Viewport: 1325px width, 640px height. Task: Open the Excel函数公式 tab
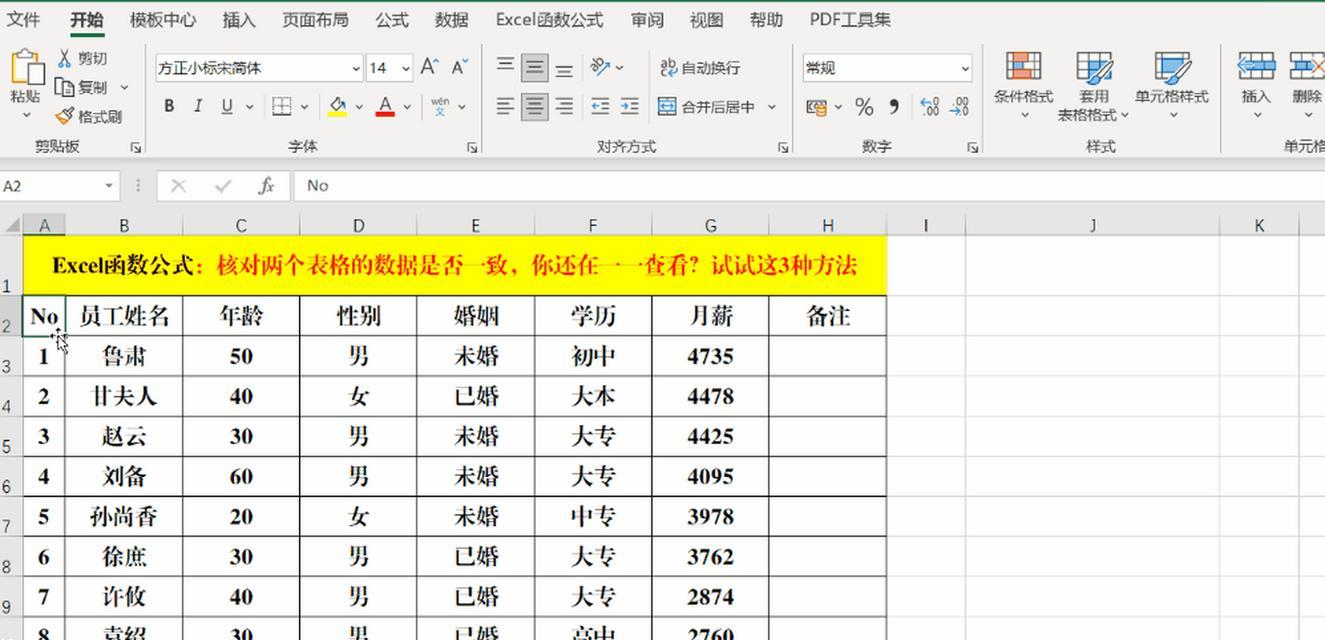(x=549, y=20)
